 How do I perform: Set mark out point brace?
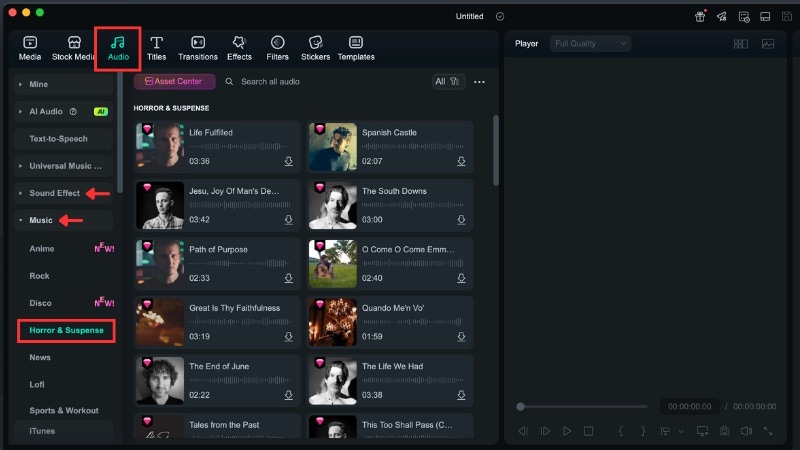point(643,431)
